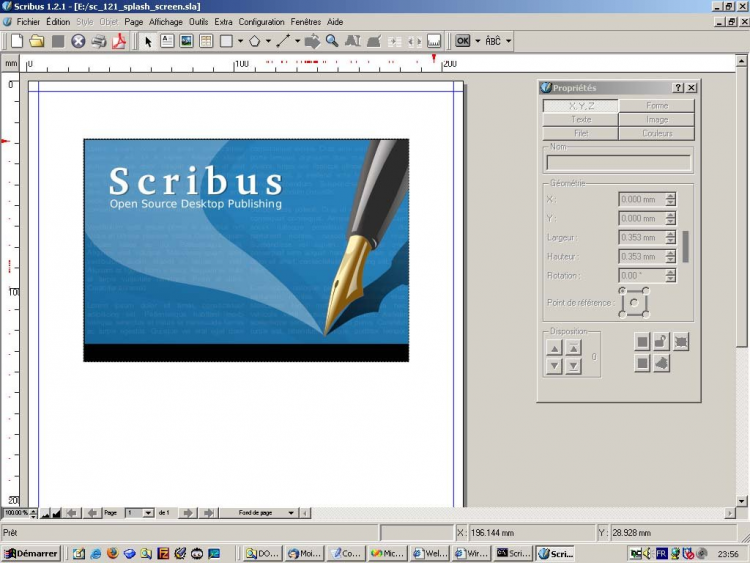This screenshot has height=563, width=750.
Task: Click the Nom input field
Action: (x=618, y=163)
